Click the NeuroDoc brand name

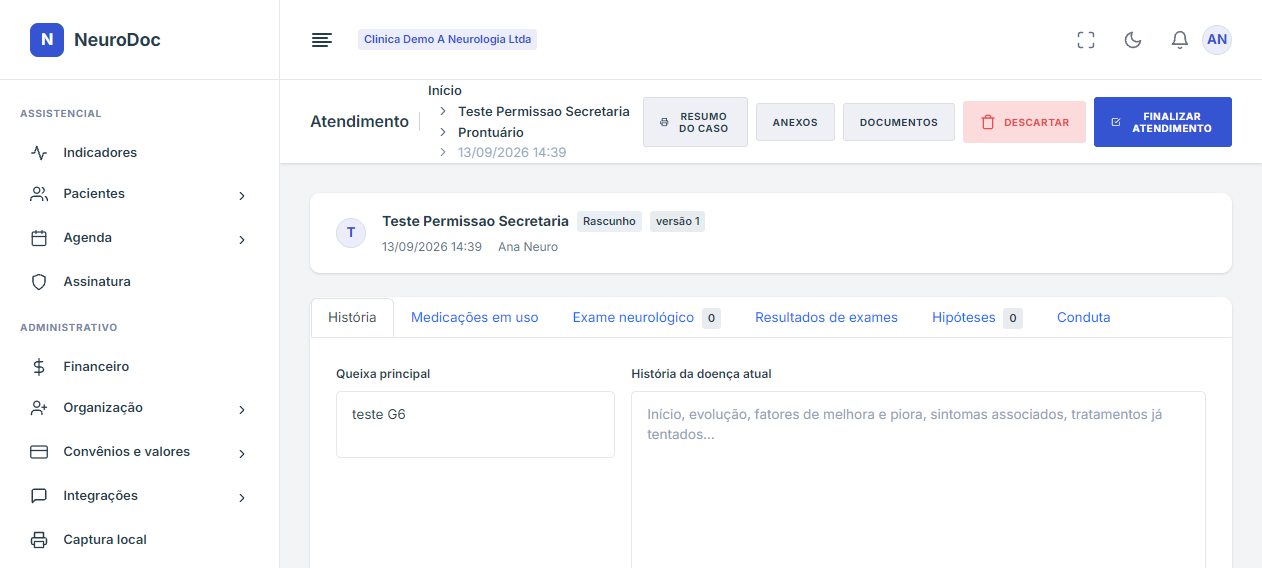[117, 40]
